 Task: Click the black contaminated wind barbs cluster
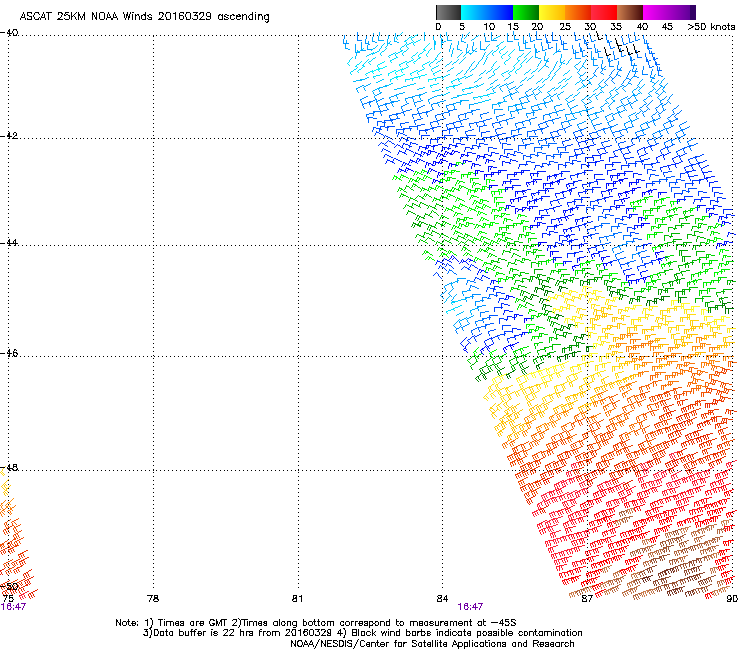click(618, 46)
